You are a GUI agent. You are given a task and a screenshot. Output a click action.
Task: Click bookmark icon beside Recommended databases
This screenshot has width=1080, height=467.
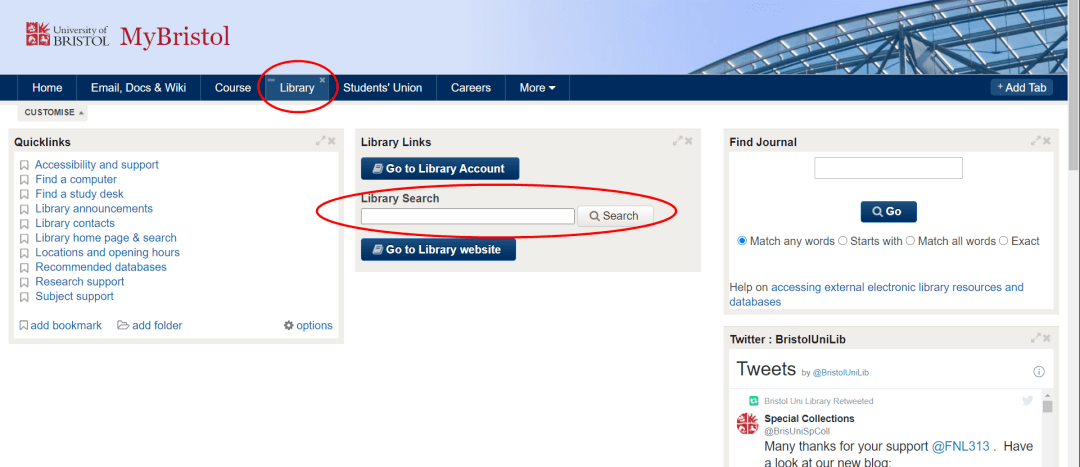[24, 267]
